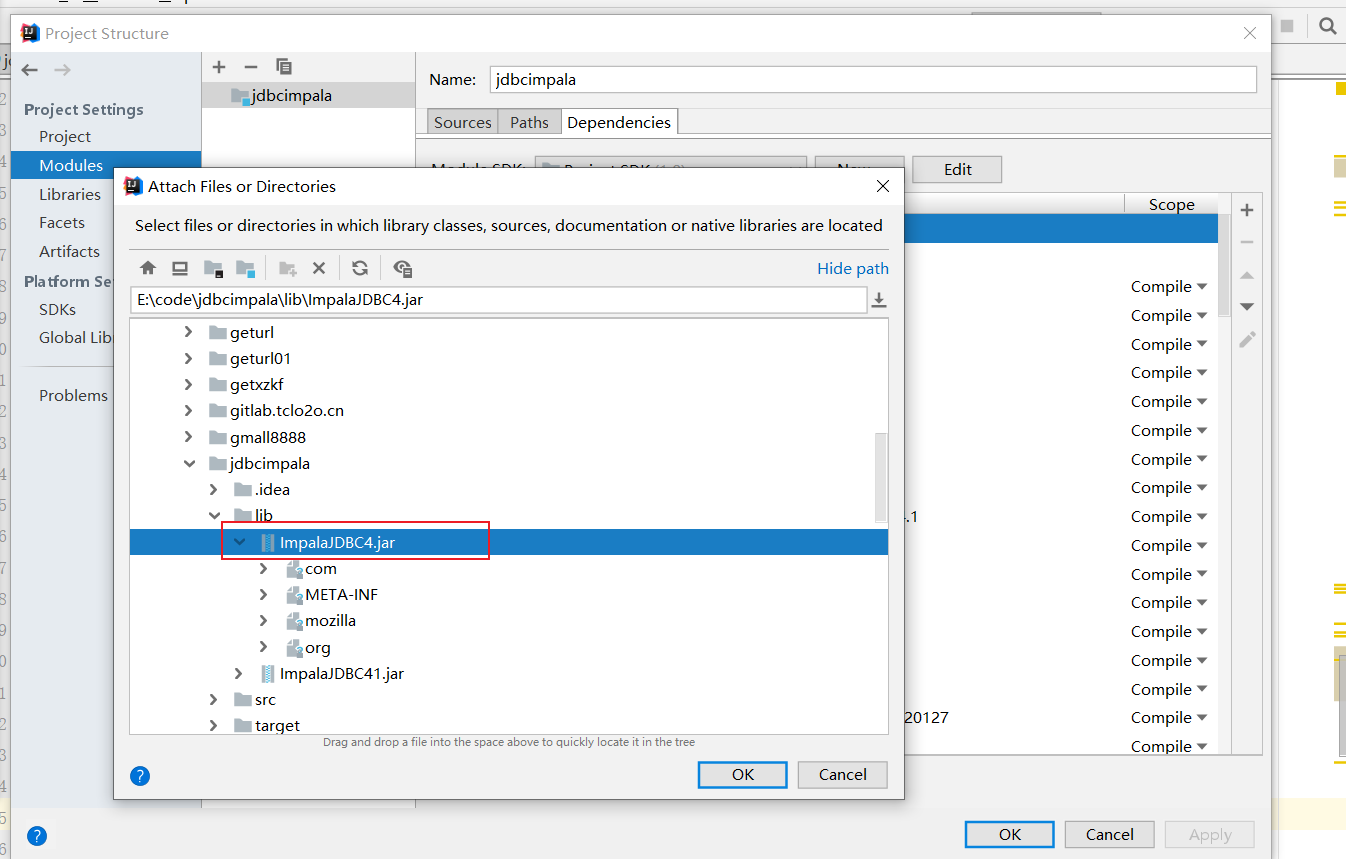Click OK in Attach Files dialog
Screen dimensions: 1346x859
[x=743, y=774]
